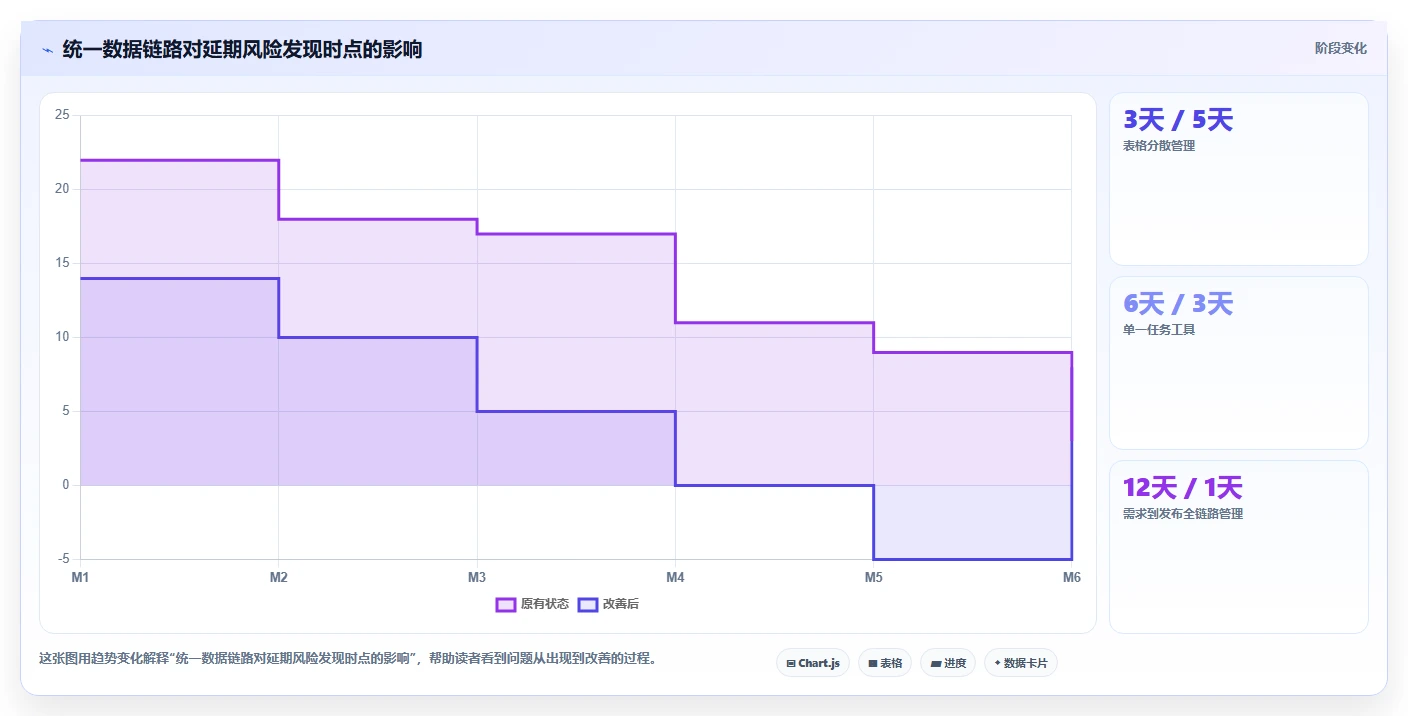The width and height of the screenshot is (1408, 716).
Task: Click the y-axis value 20
Action: point(62,189)
